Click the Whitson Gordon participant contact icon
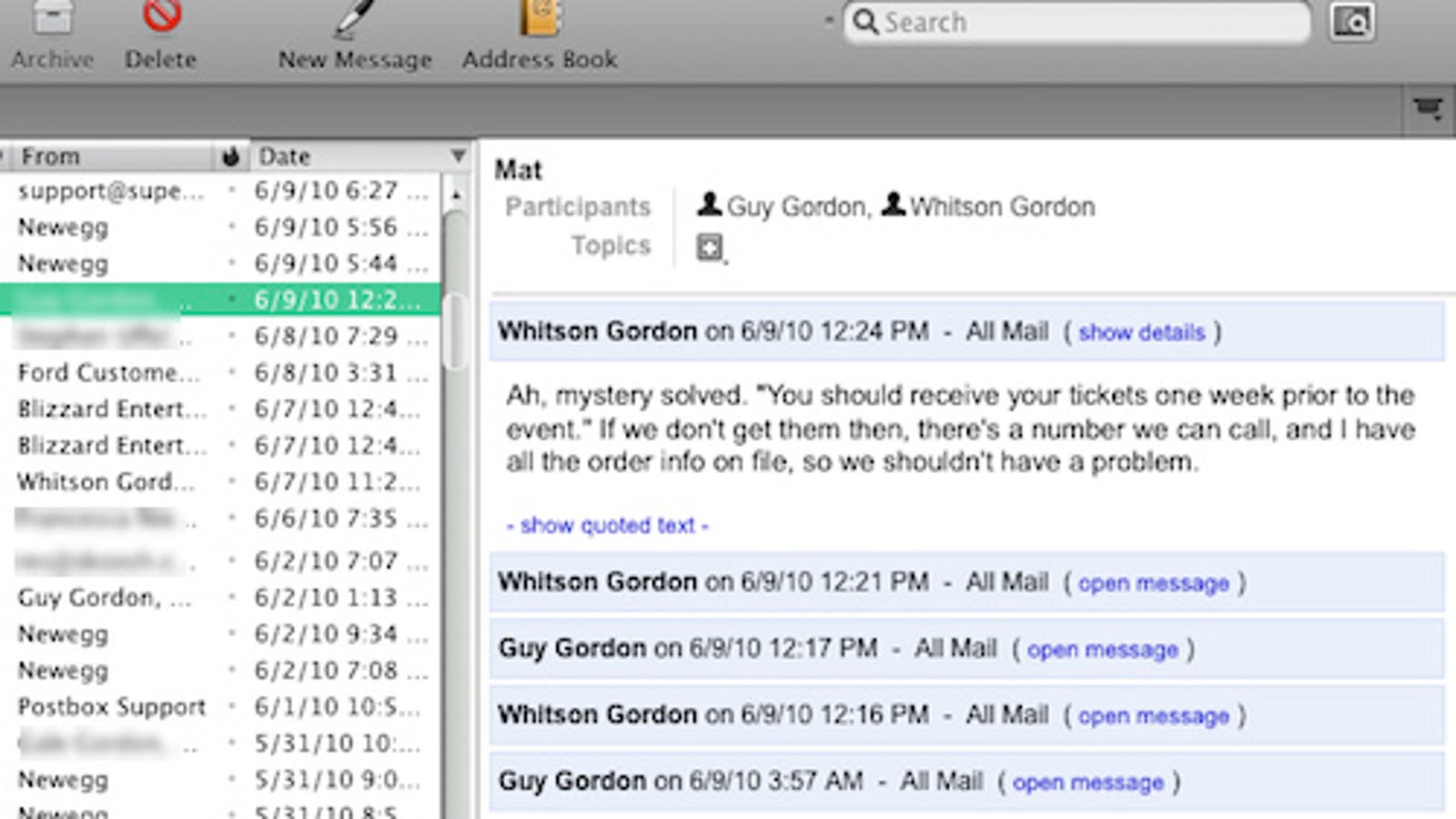This screenshot has width=1456, height=819. (894, 205)
